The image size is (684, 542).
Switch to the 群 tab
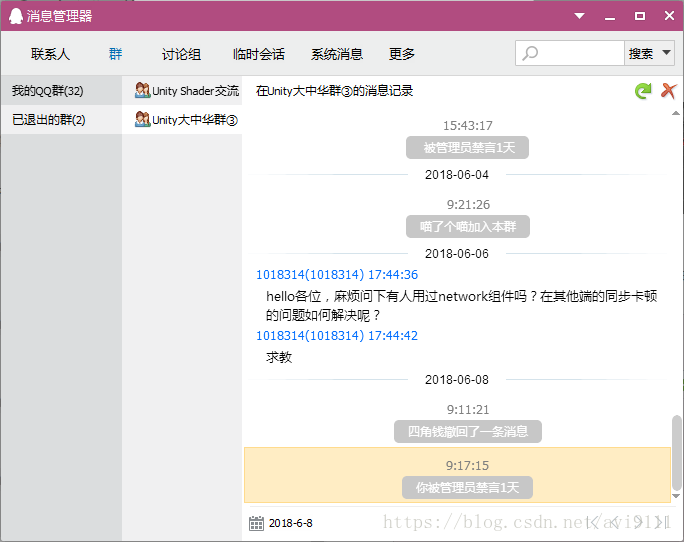click(x=115, y=54)
